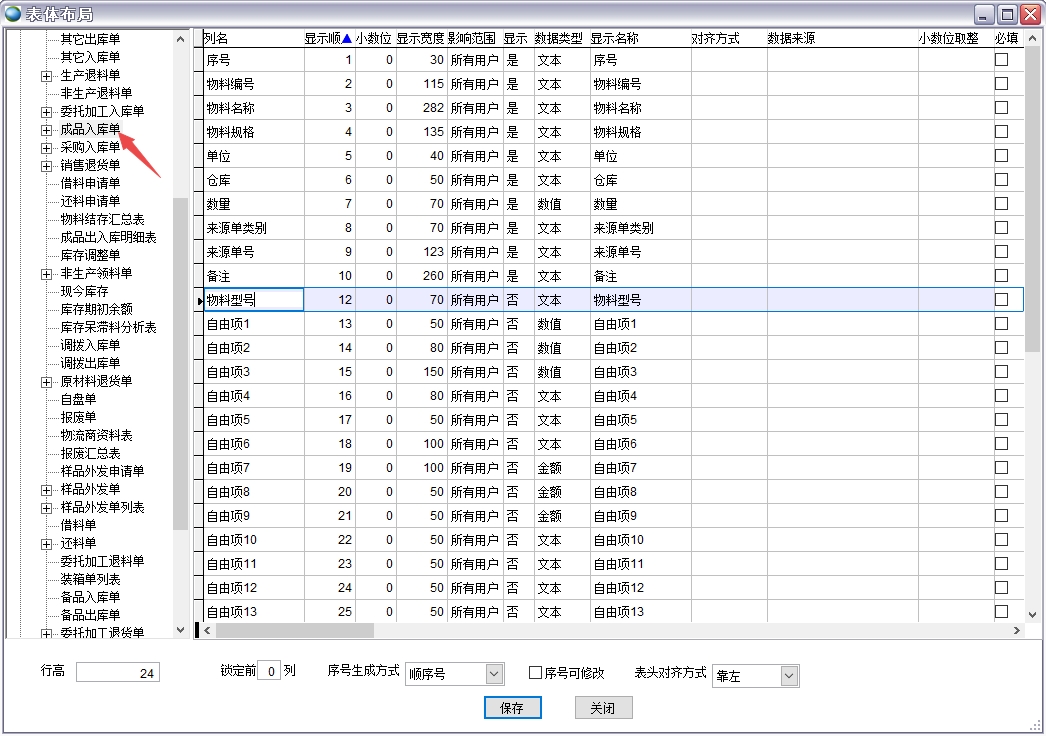Expand the 销售退货单 tree node
Screen dimensions: 1046x736
click(x=46, y=166)
